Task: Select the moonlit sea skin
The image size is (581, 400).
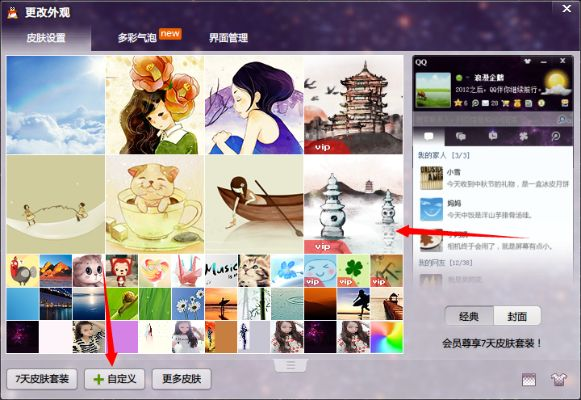Action: pos(89,304)
